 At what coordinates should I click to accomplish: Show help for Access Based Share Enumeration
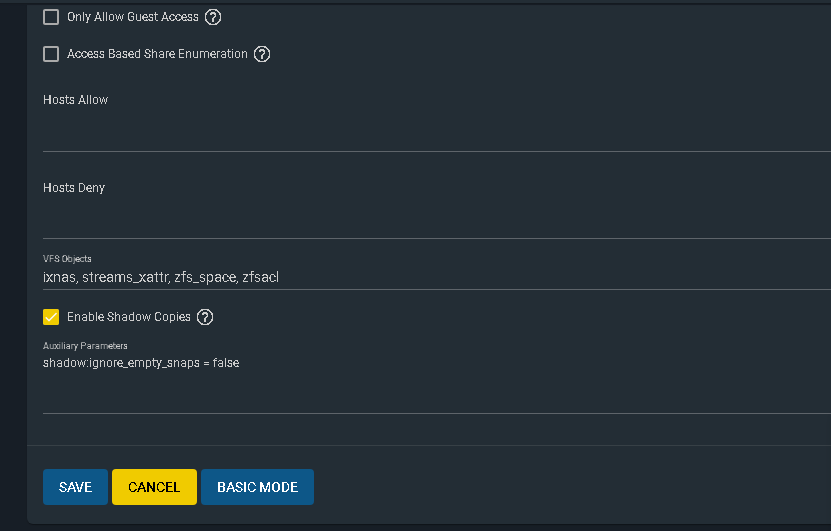[262, 54]
